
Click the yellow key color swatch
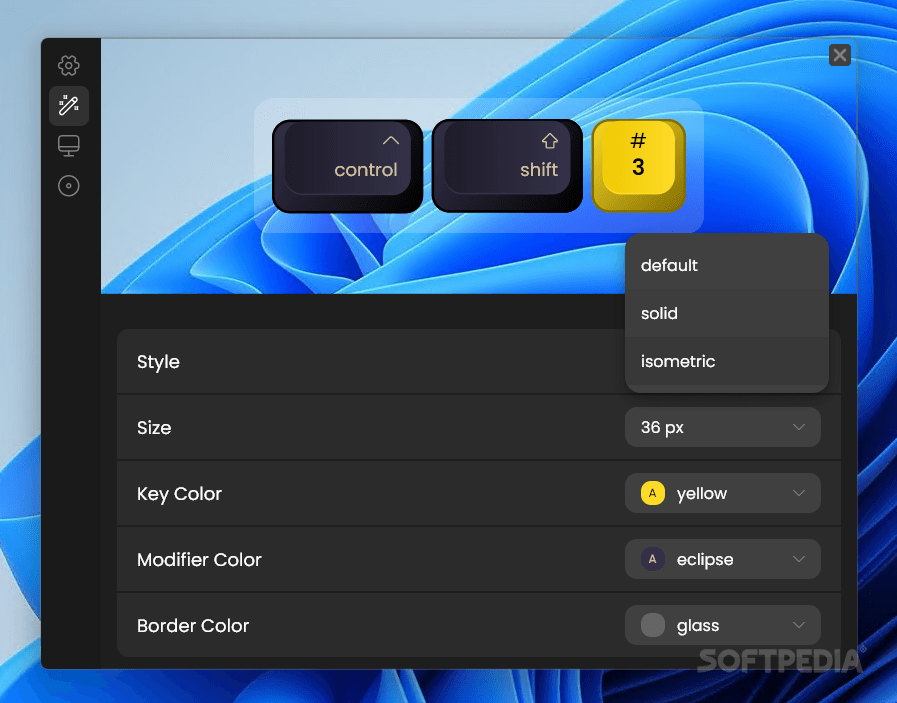pyautogui.click(x=652, y=493)
